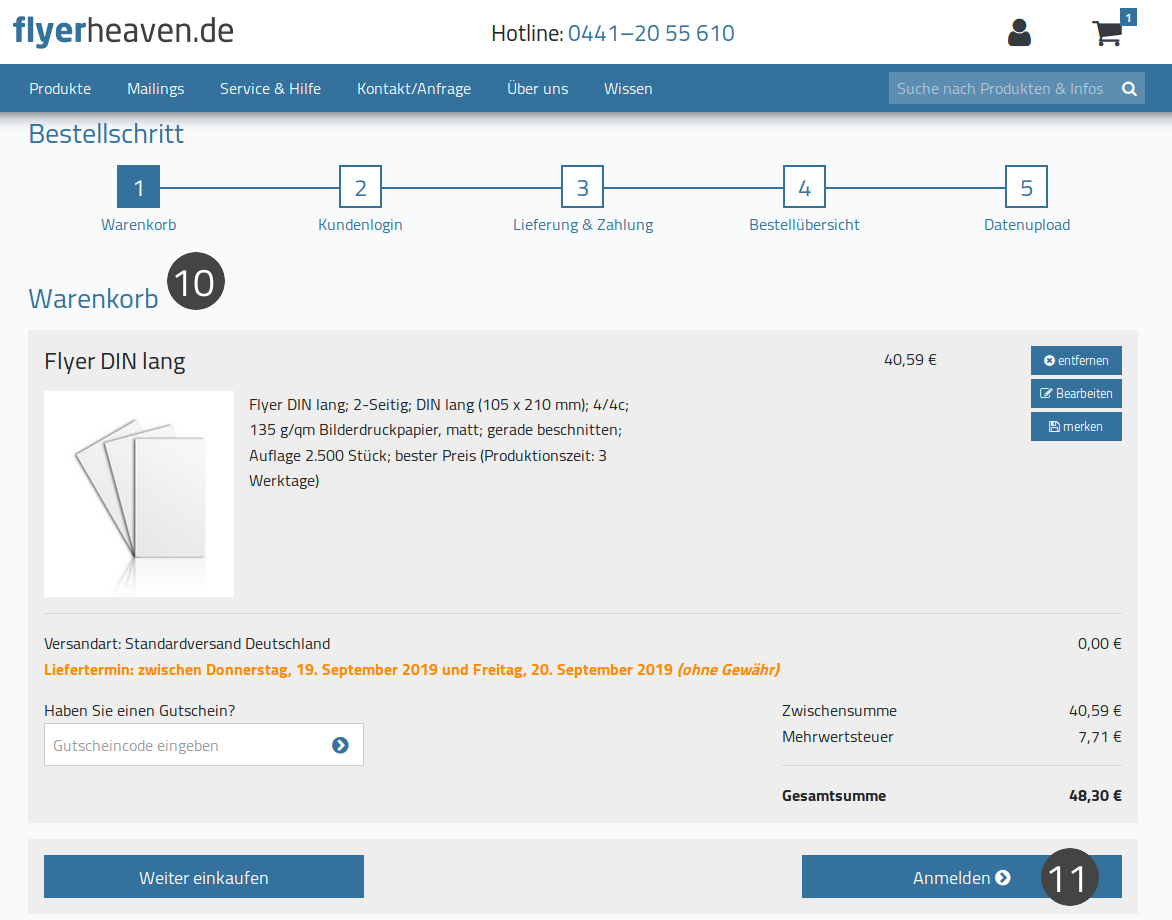Image resolution: width=1172 pixels, height=920 pixels.
Task: Open Service & Hilfe menu
Action: tap(271, 89)
